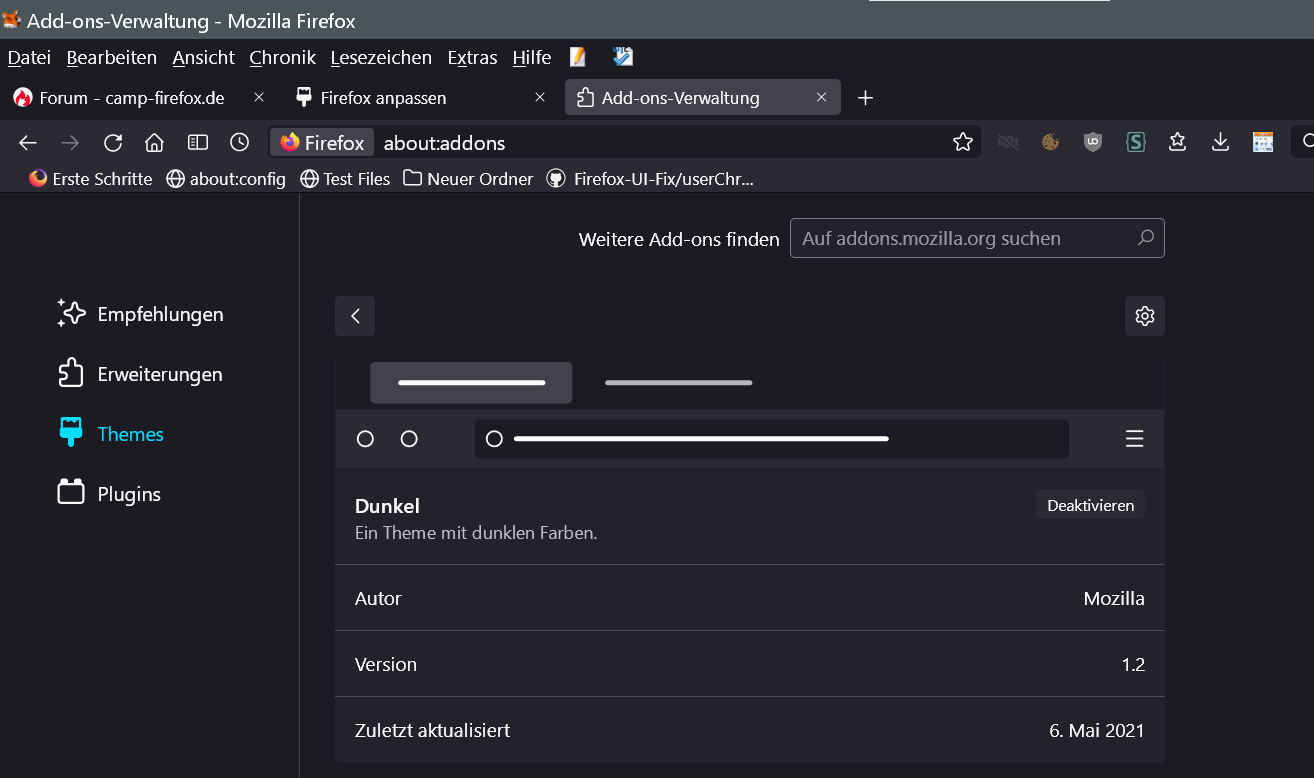The width and height of the screenshot is (1314, 778).
Task: Select Erweiterungen in the sidebar
Action: tap(159, 375)
